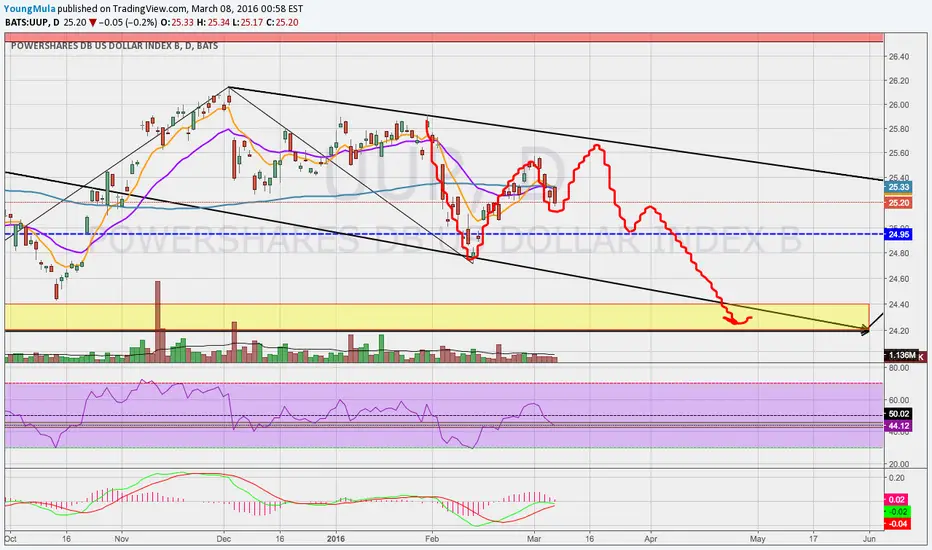Viewport: 932px width, 550px height.
Task: Click the 26.00 price axis label
Action: [x=898, y=105]
